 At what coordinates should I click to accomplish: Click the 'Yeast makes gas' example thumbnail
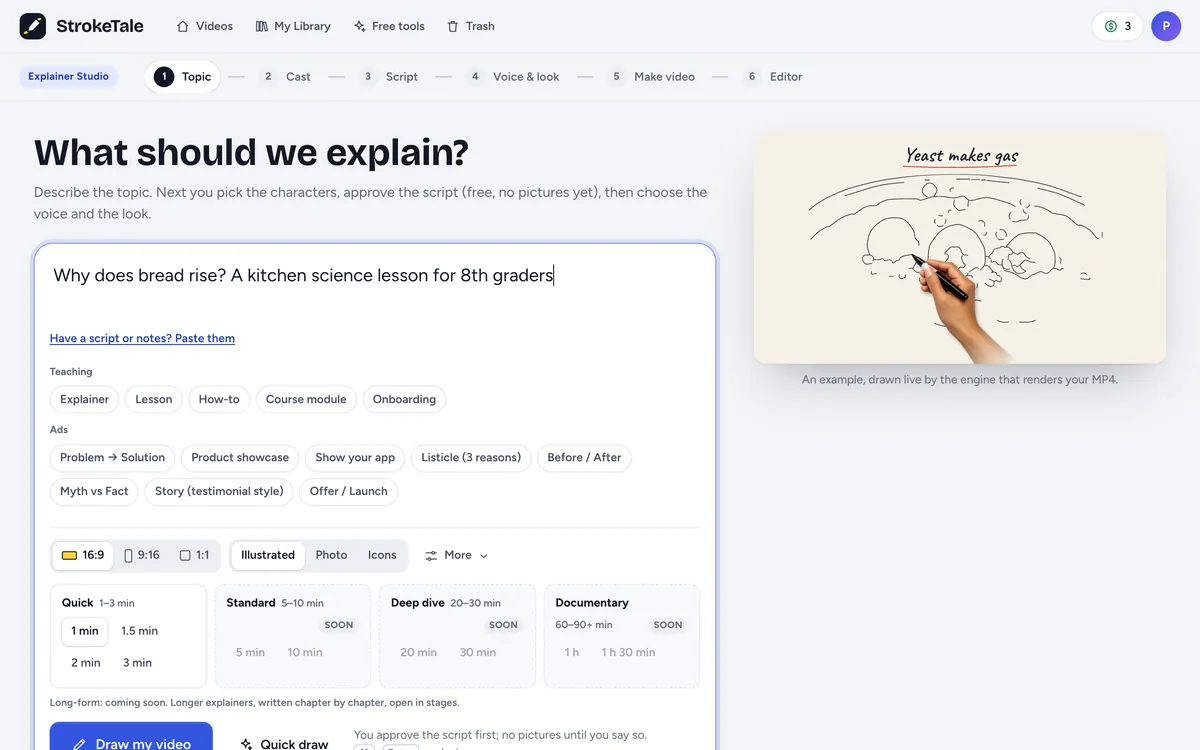coord(960,247)
